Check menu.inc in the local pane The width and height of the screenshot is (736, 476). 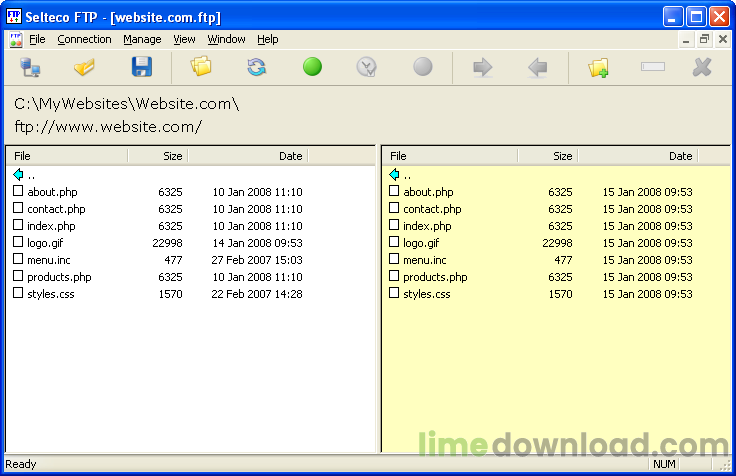tap(18, 259)
